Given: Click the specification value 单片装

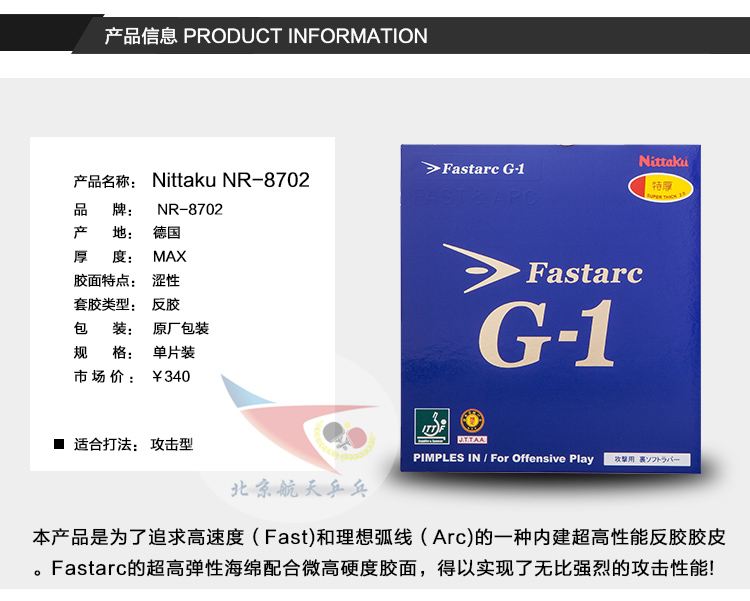Looking at the screenshot, I should point(174,353).
